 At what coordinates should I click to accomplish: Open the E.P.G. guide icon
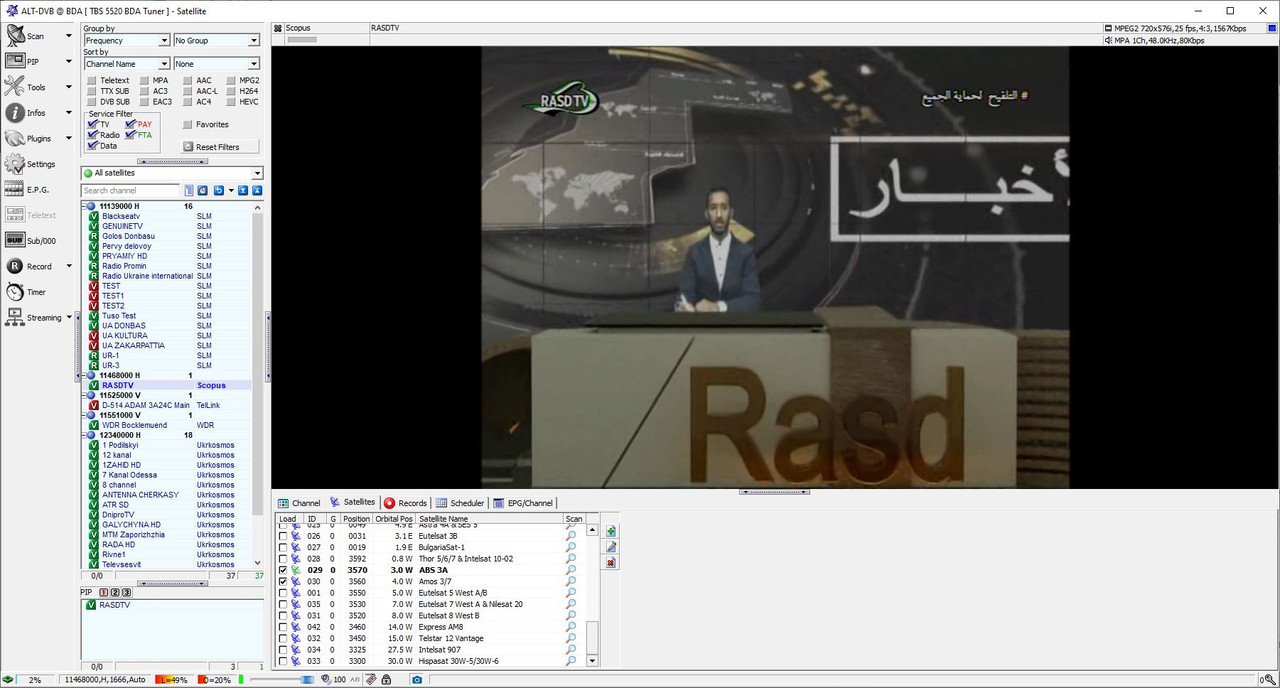point(15,189)
